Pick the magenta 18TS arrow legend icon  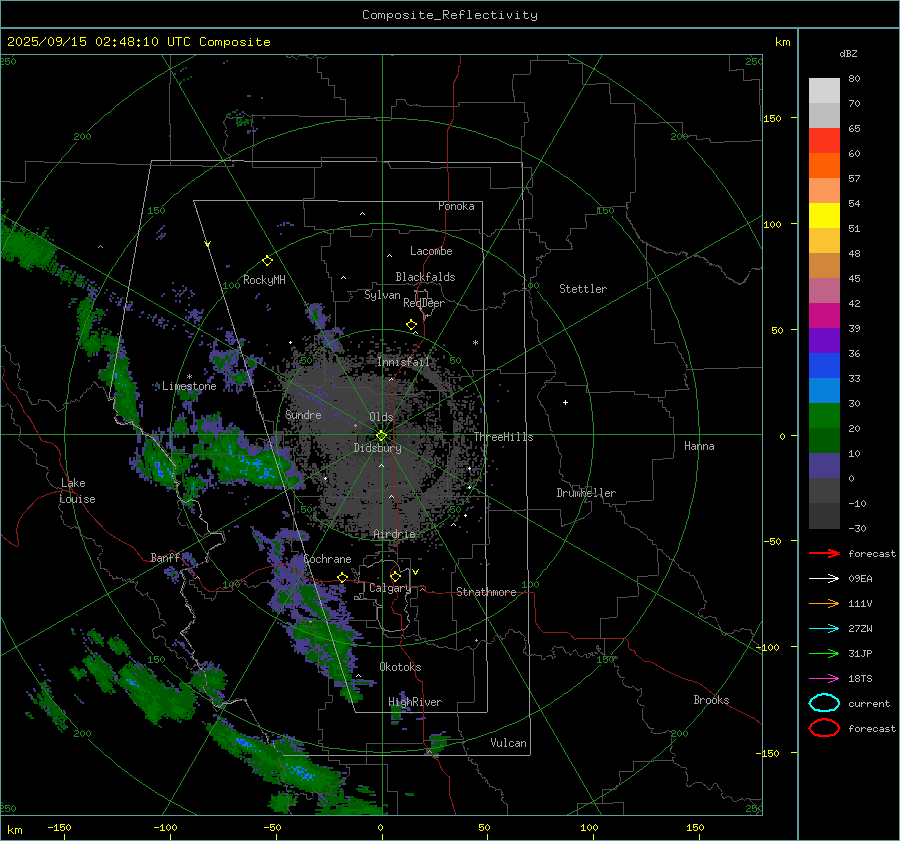pyautogui.click(x=824, y=679)
